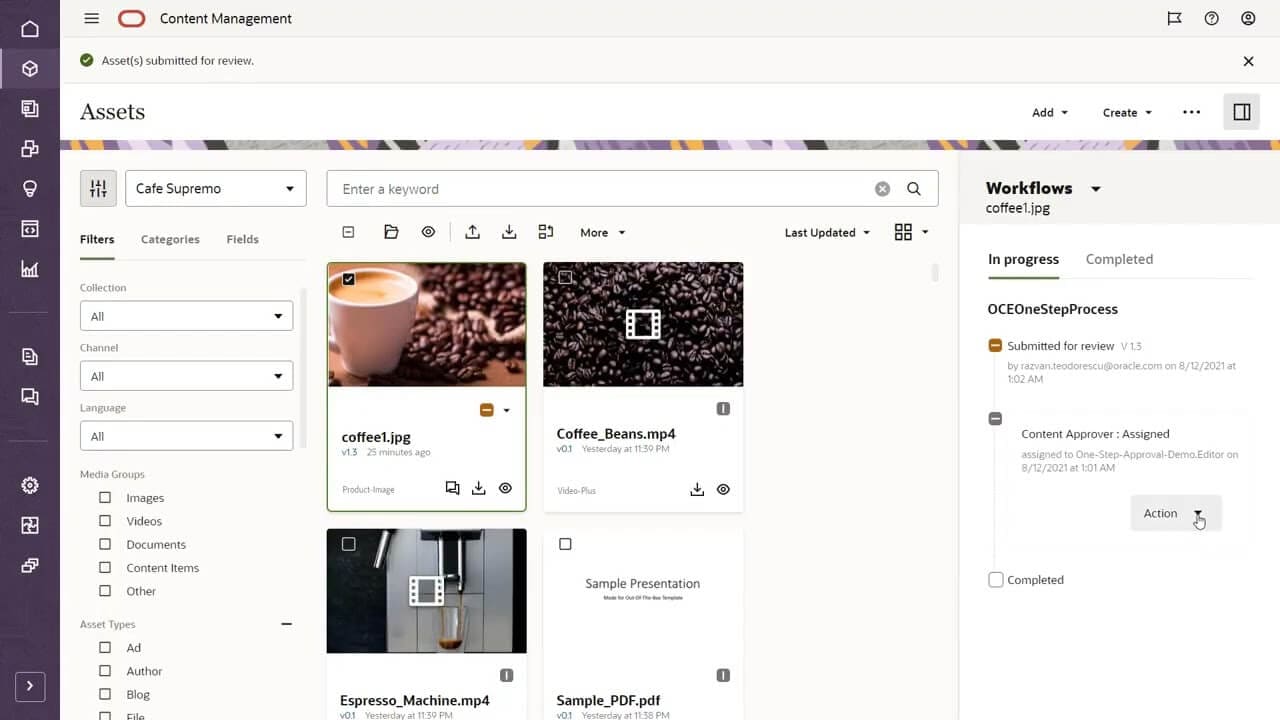Select the Sample_PDF.pdf card checkbox
Viewport: 1280px width, 720px height.
click(x=566, y=544)
